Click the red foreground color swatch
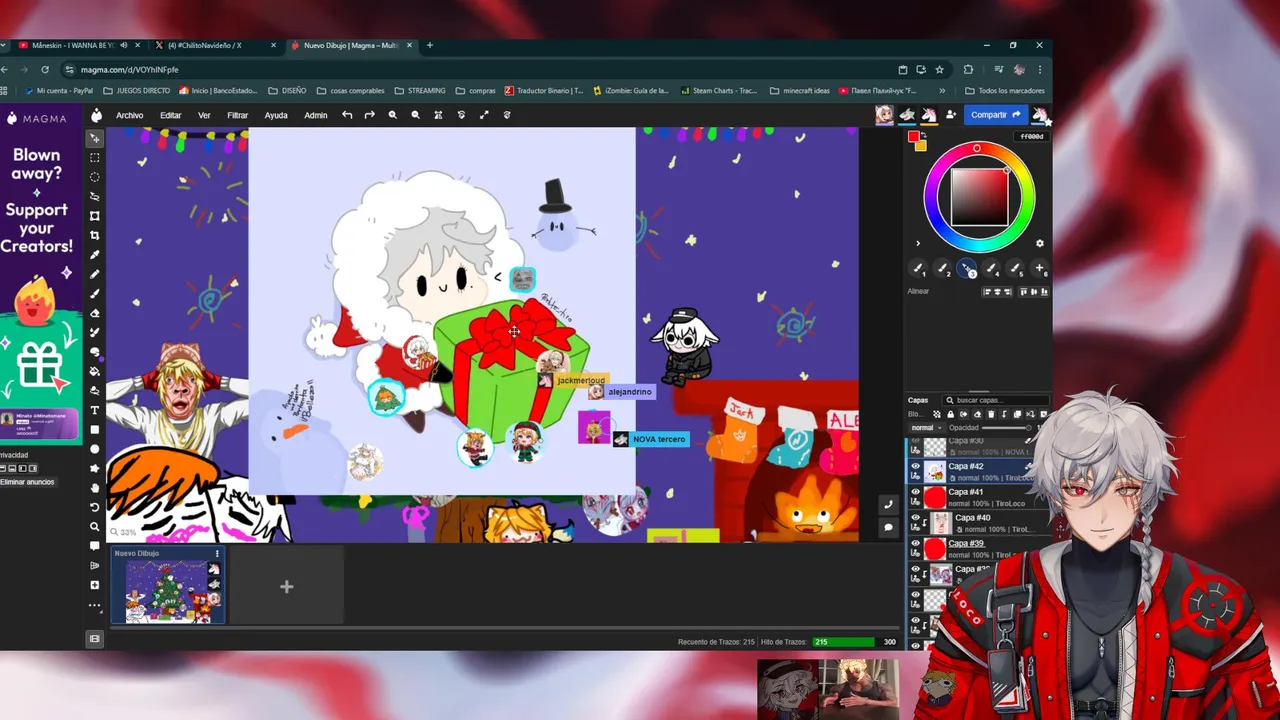This screenshot has height=720, width=1280. pos(913,137)
